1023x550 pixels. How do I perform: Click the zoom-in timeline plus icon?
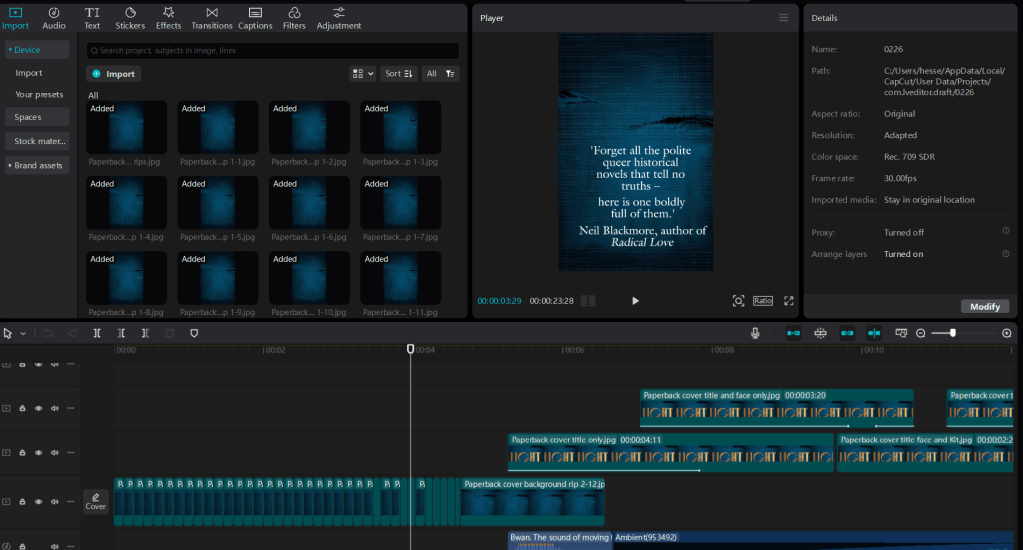(x=1006, y=333)
